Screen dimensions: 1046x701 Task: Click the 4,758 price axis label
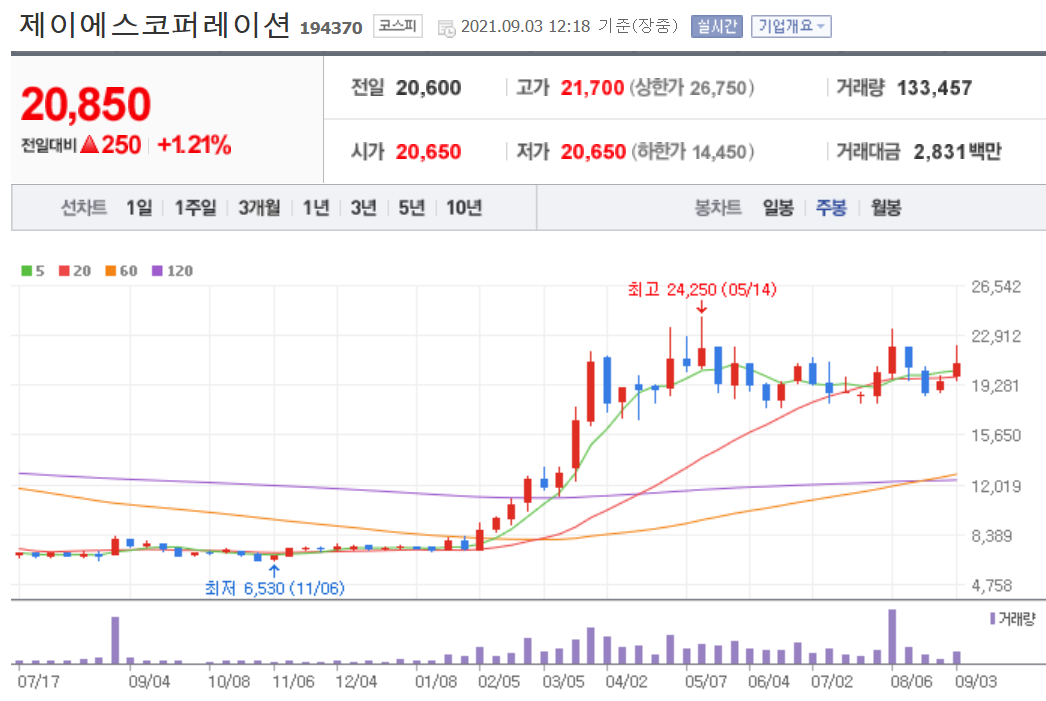click(992, 586)
